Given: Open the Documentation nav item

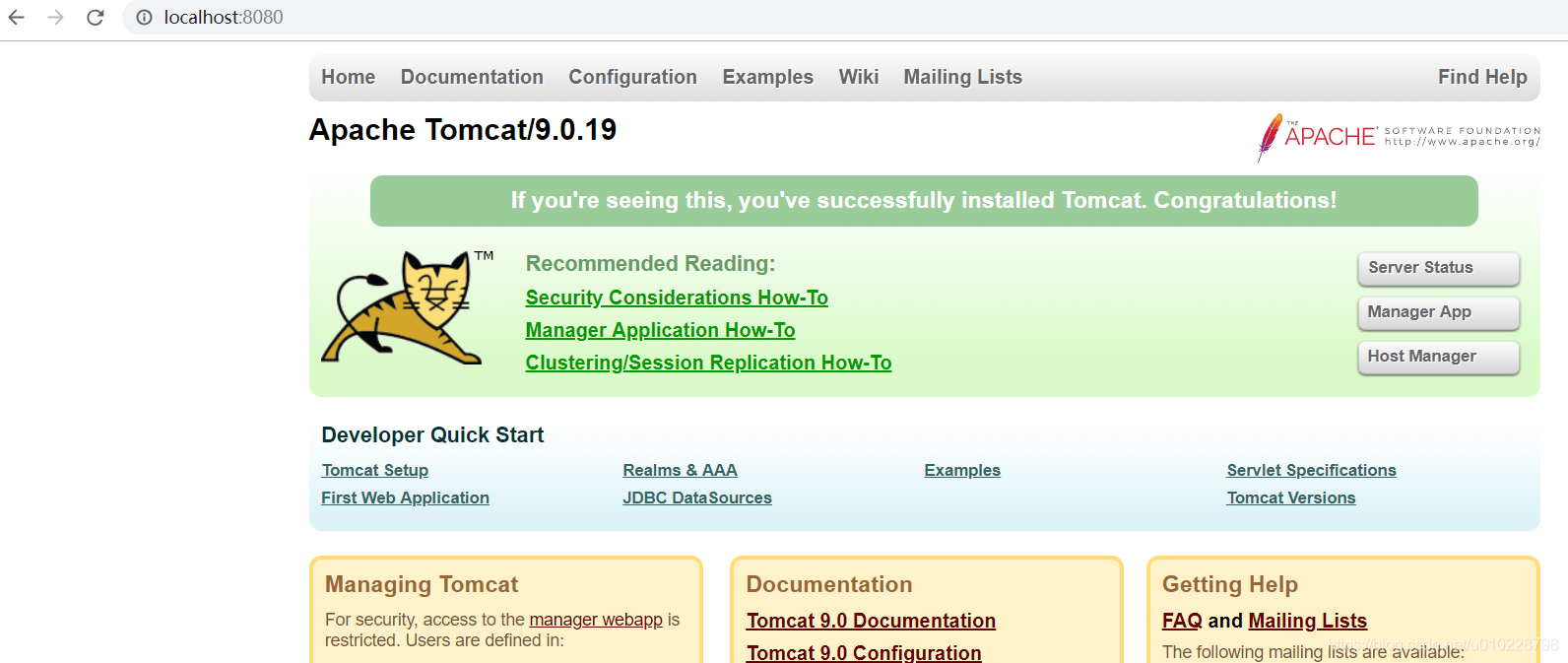Looking at the screenshot, I should 472,77.
